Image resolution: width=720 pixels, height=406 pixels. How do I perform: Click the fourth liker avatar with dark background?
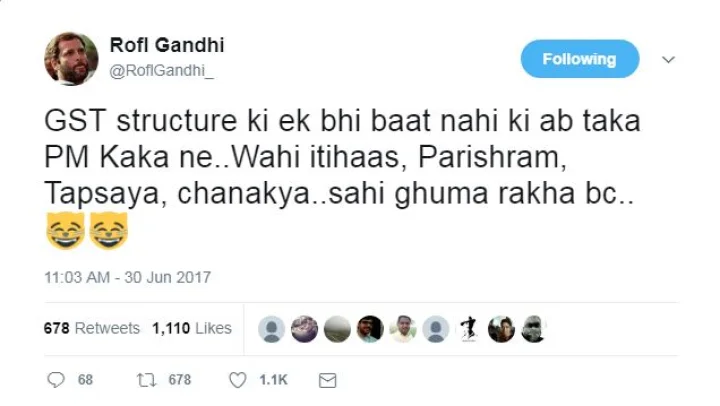pyautogui.click(x=370, y=329)
